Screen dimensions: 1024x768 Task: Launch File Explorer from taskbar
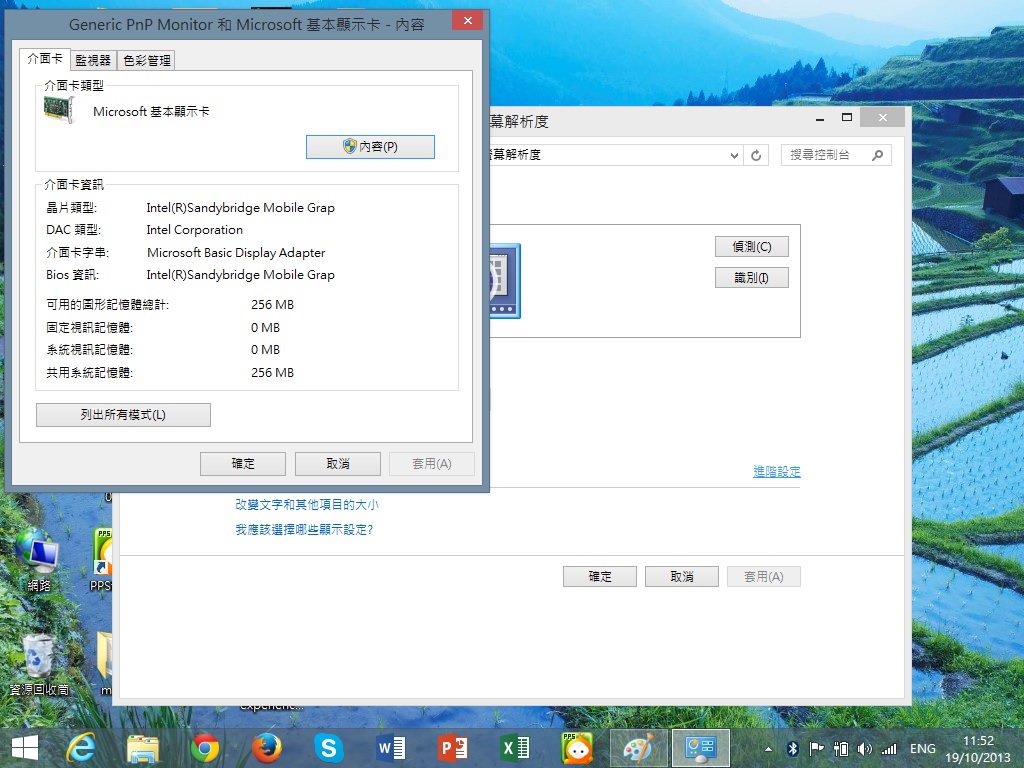143,748
